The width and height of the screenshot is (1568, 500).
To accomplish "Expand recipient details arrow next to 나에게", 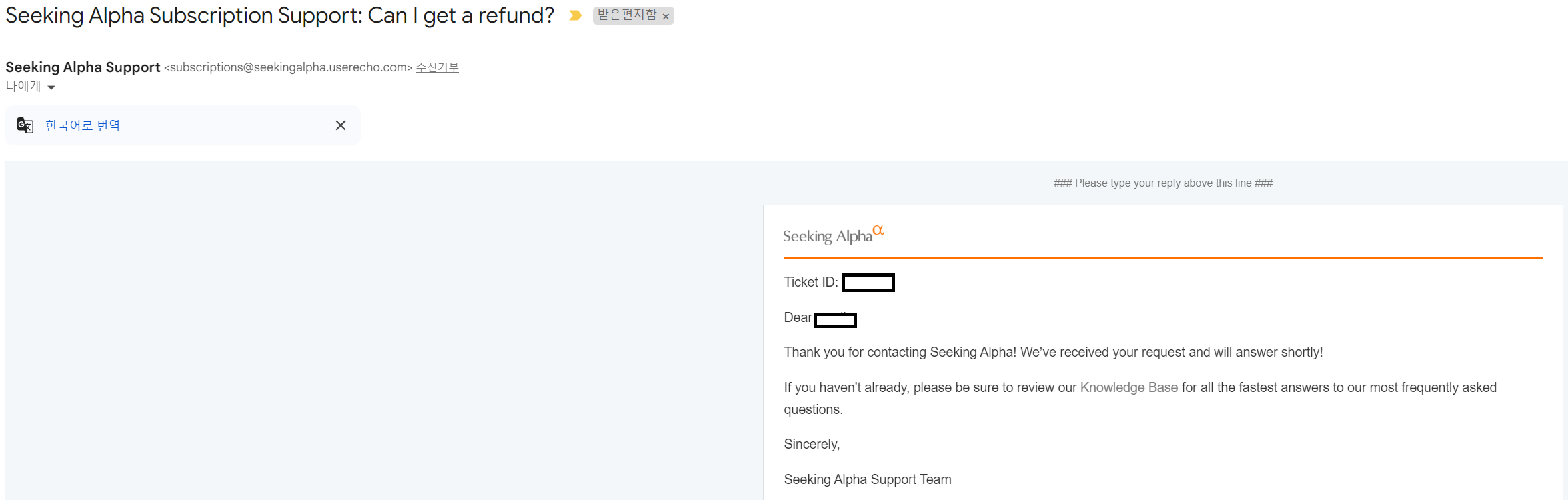I will (x=51, y=87).
